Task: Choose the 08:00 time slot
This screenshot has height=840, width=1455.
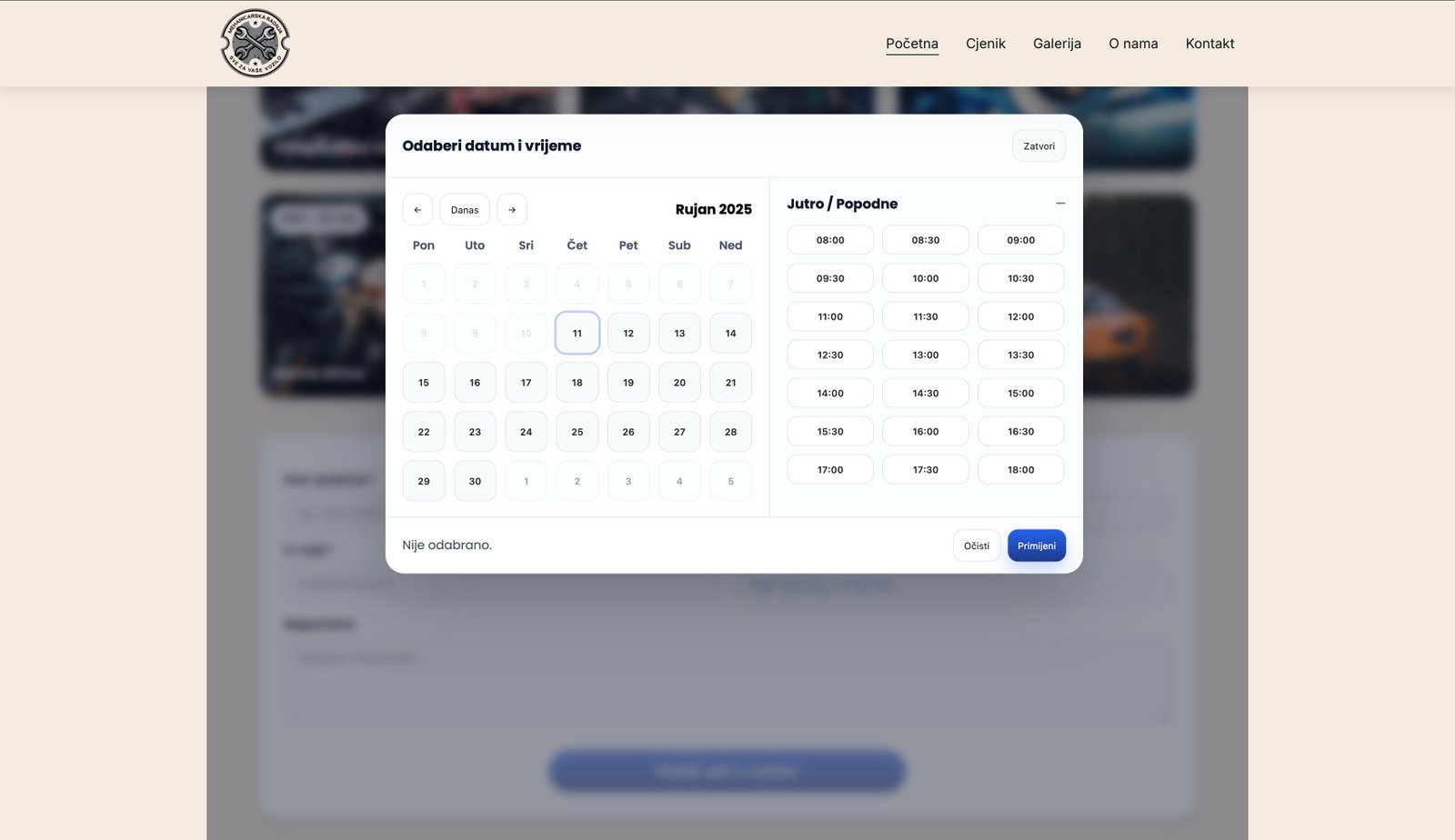Action: point(829,239)
